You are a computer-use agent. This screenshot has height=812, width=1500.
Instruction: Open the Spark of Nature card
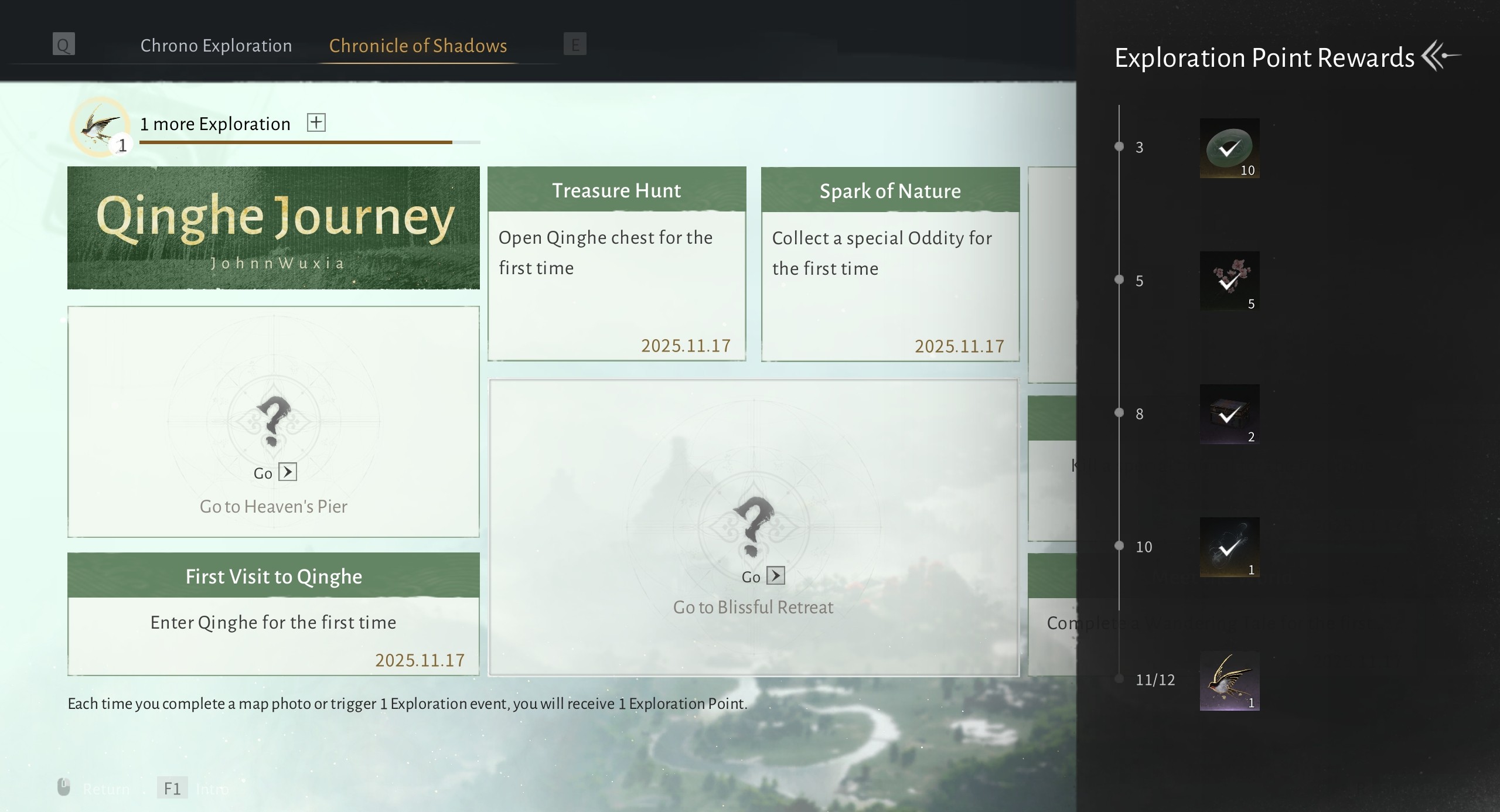click(x=890, y=264)
